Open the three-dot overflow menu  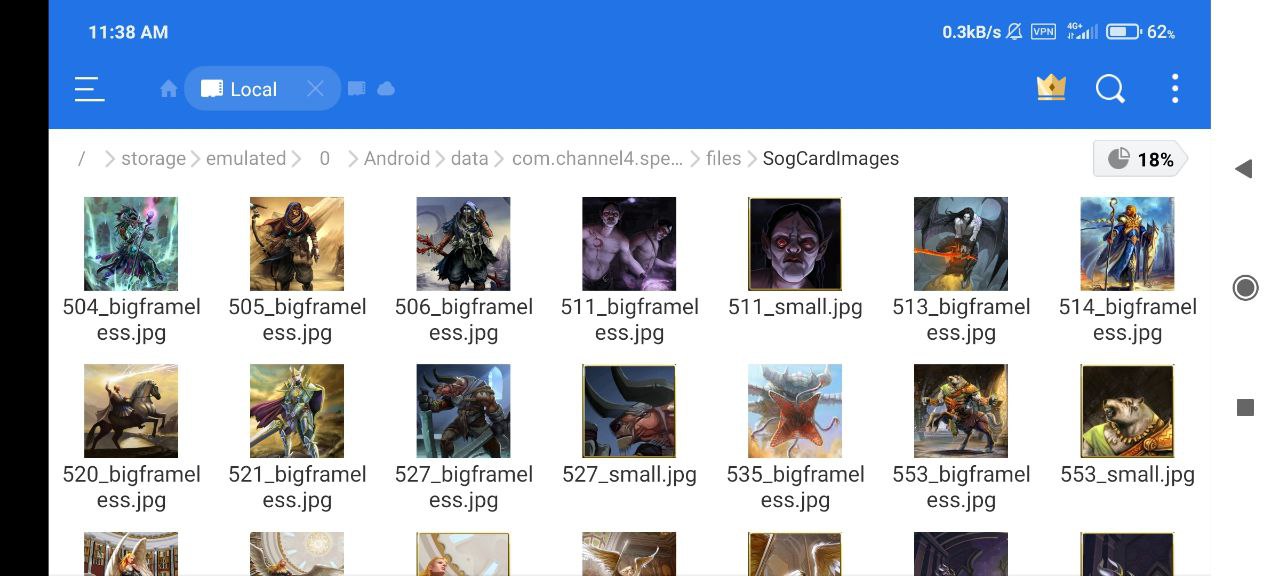(1175, 89)
